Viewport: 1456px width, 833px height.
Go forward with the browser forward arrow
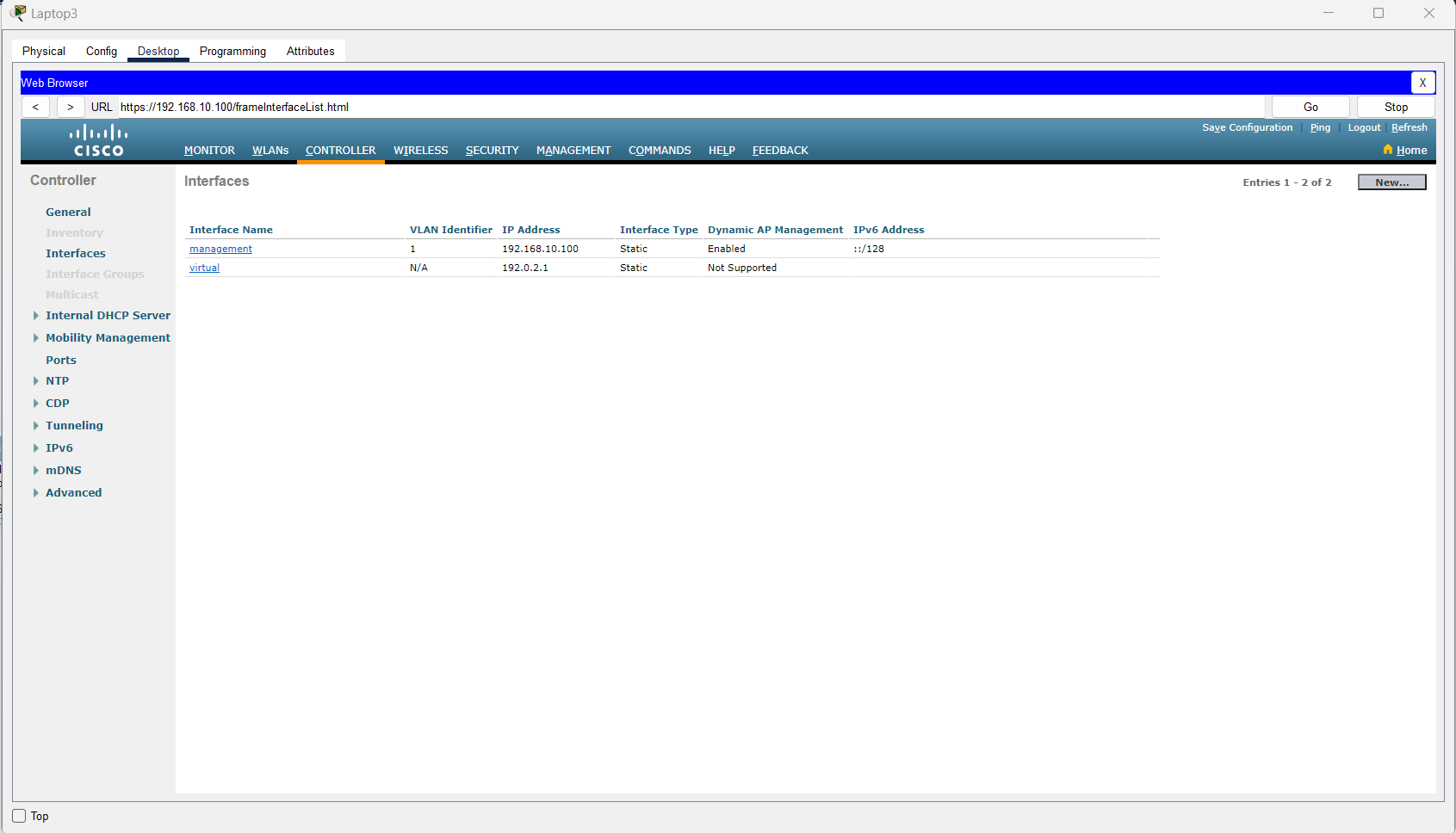pos(71,107)
